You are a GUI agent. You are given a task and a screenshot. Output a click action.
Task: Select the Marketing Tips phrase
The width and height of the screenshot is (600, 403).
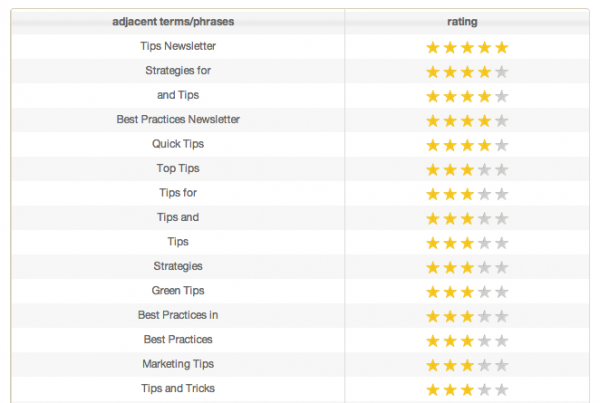[x=178, y=364]
